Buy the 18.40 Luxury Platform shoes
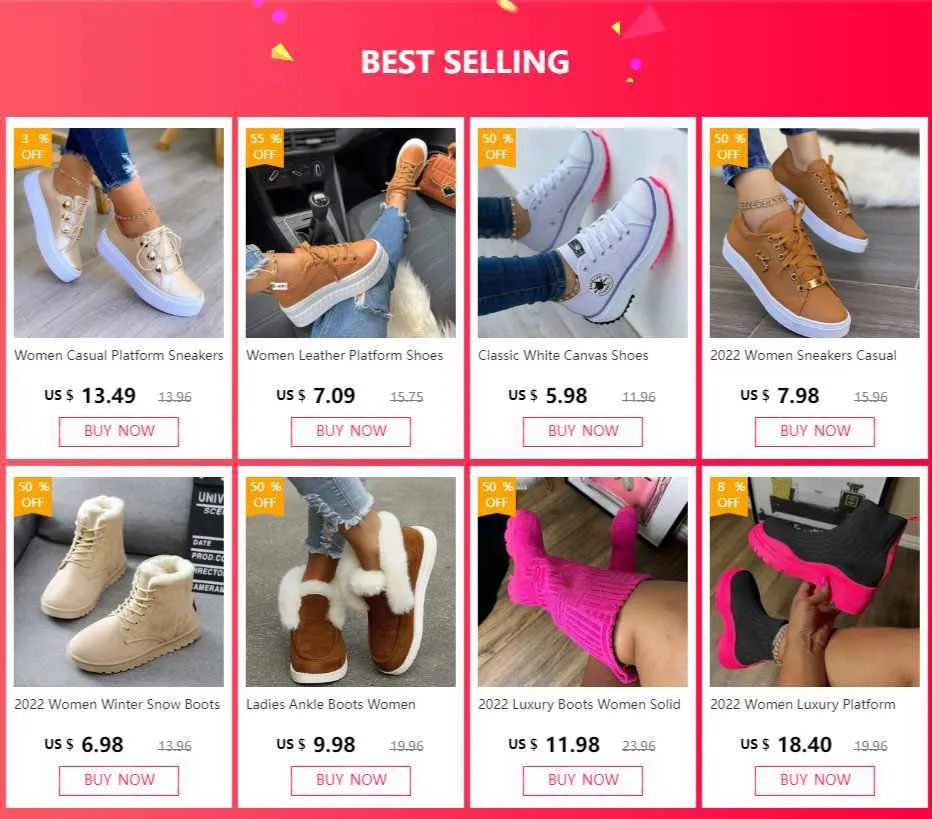The width and height of the screenshot is (932, 819). coord(814,780)
